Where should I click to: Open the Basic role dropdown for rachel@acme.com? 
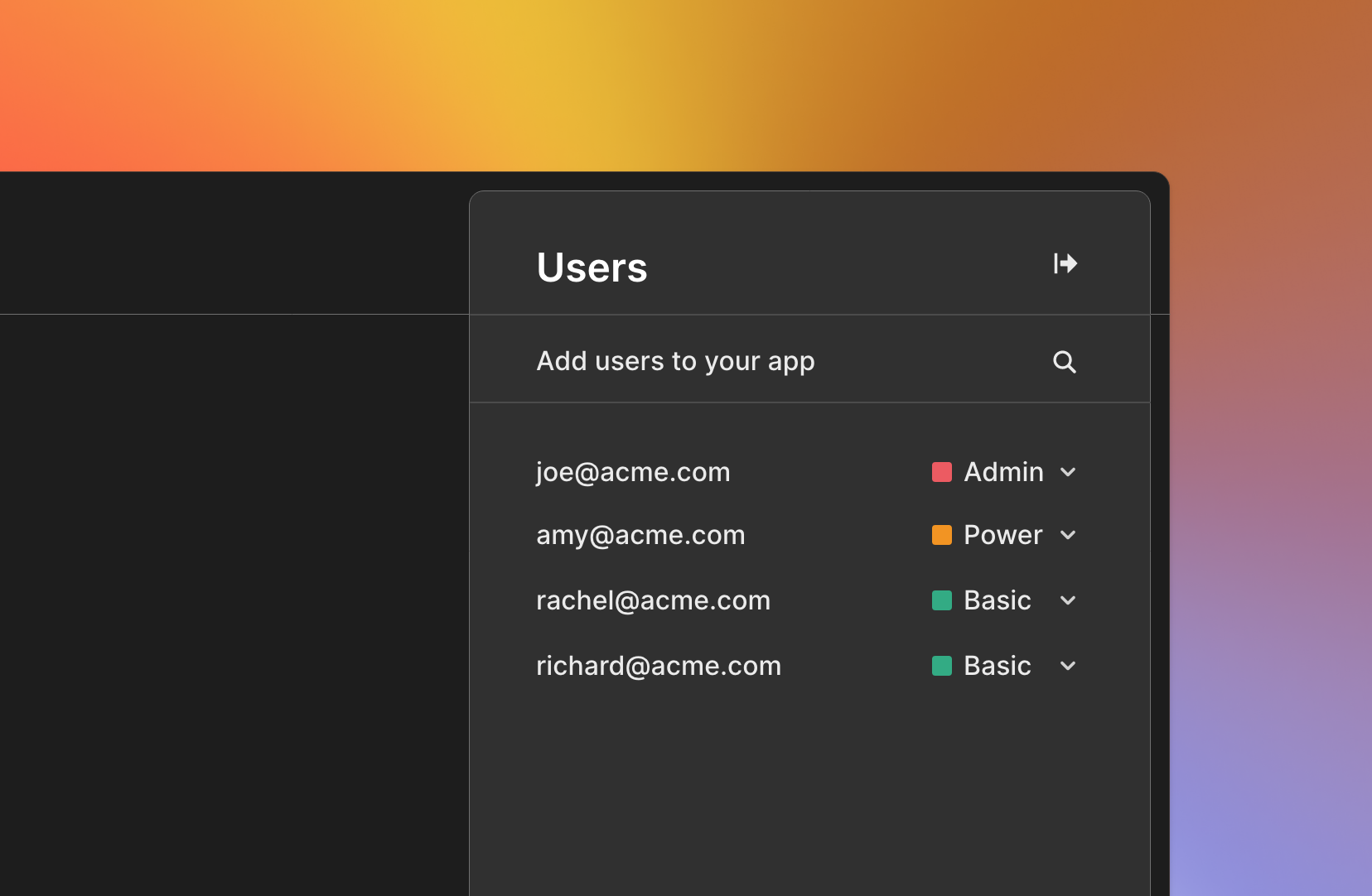pos(1068,600)
